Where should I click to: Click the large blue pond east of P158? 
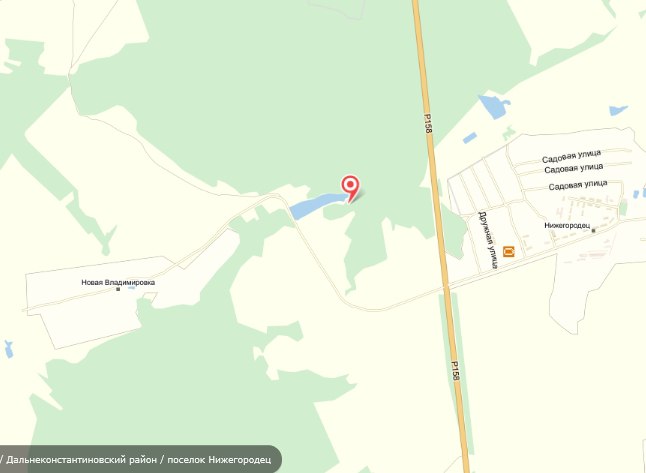pyautogui.click(x=494, y=107)
